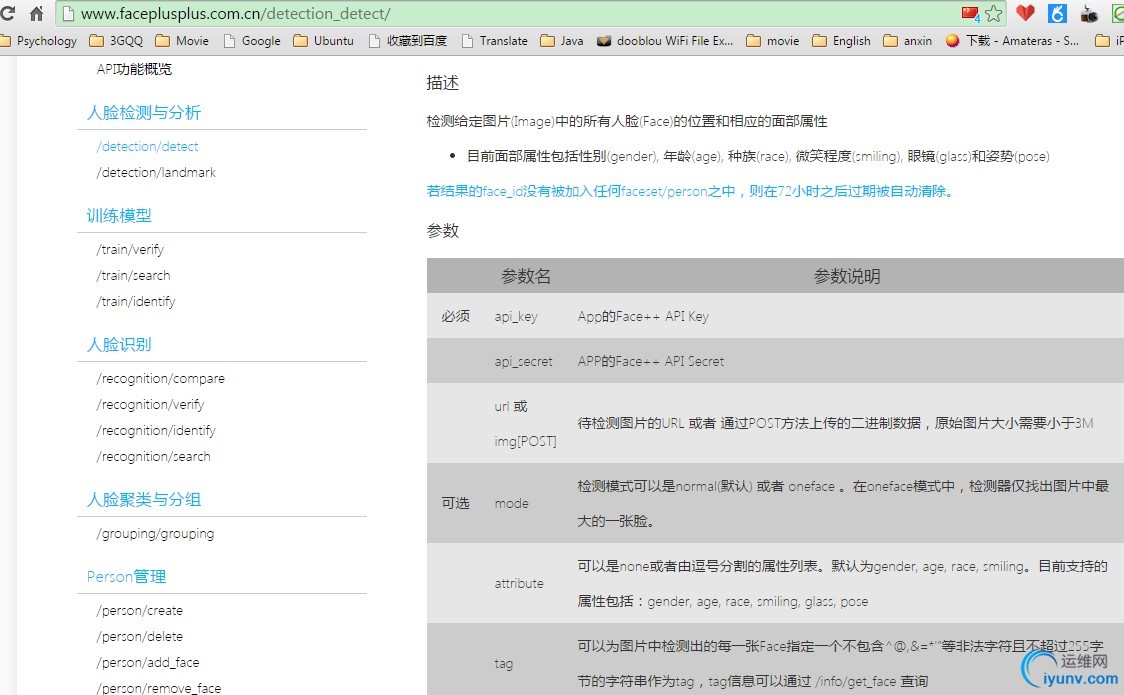Screen dimensions: 1124x695
Task: Open /person/create documentation link
Action: pos(140,610)
